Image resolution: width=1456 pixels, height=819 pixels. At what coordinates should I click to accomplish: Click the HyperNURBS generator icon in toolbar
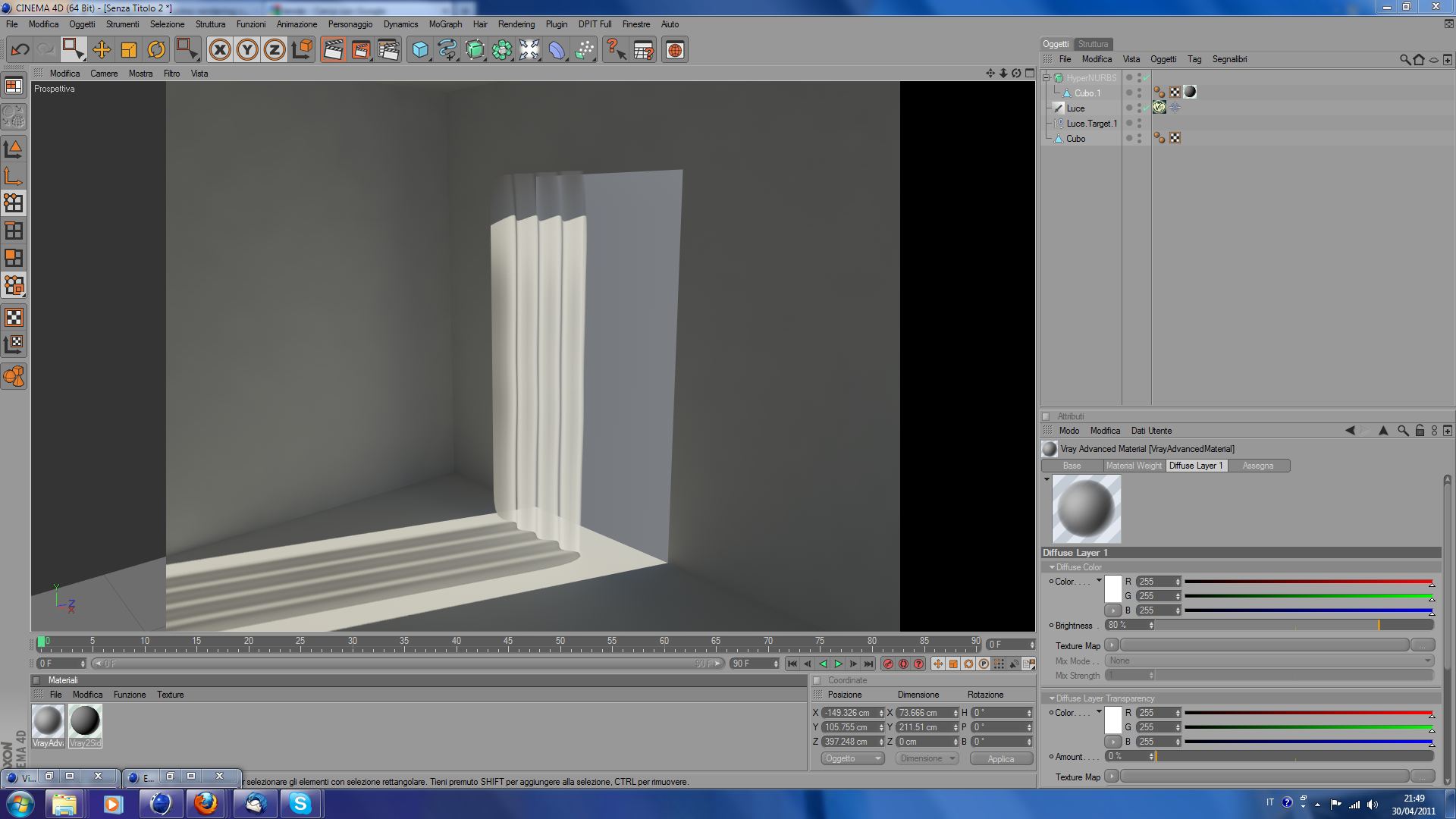[x=475, y=50]
